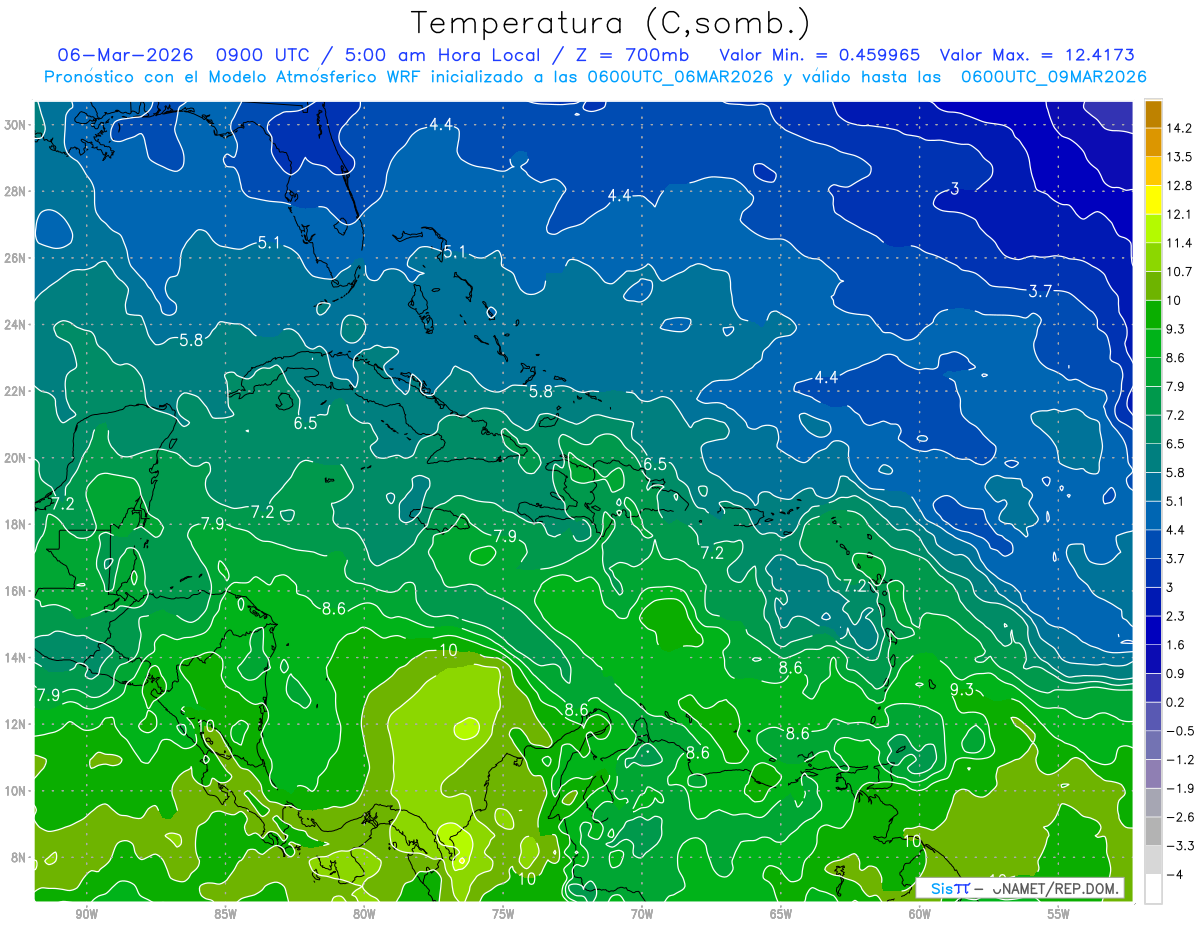1200x927 pixels.
Task: Click the "12N" latitude axis label
Action: pos(16,724)
